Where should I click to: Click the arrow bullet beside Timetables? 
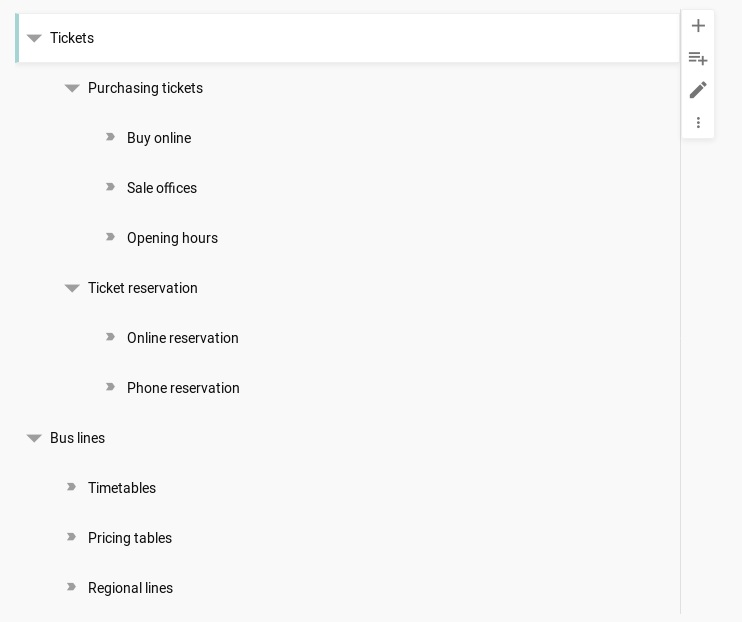pyautogui.click(x=71, y=487)
